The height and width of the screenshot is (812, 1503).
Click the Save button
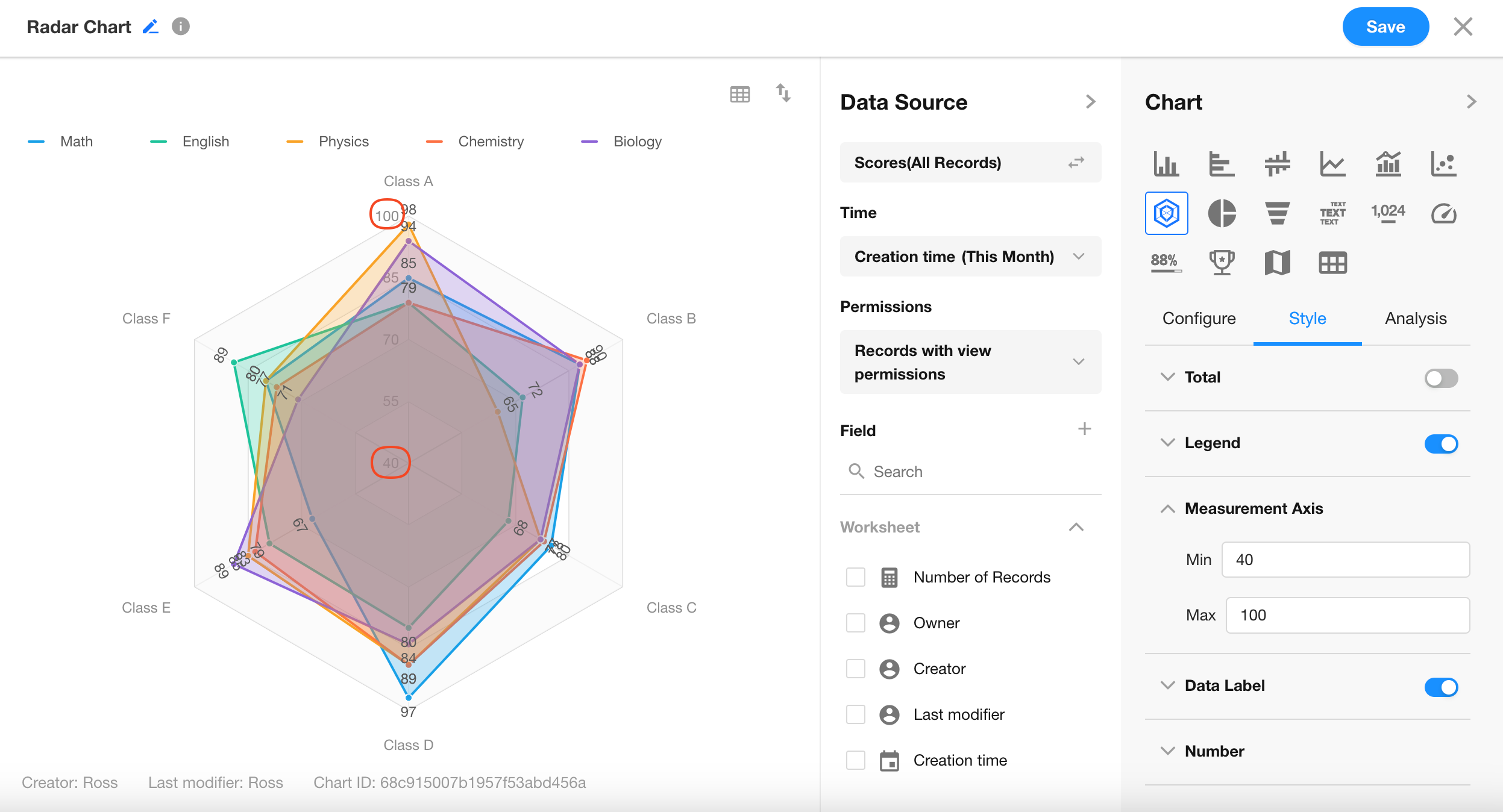coord(1385,27)
